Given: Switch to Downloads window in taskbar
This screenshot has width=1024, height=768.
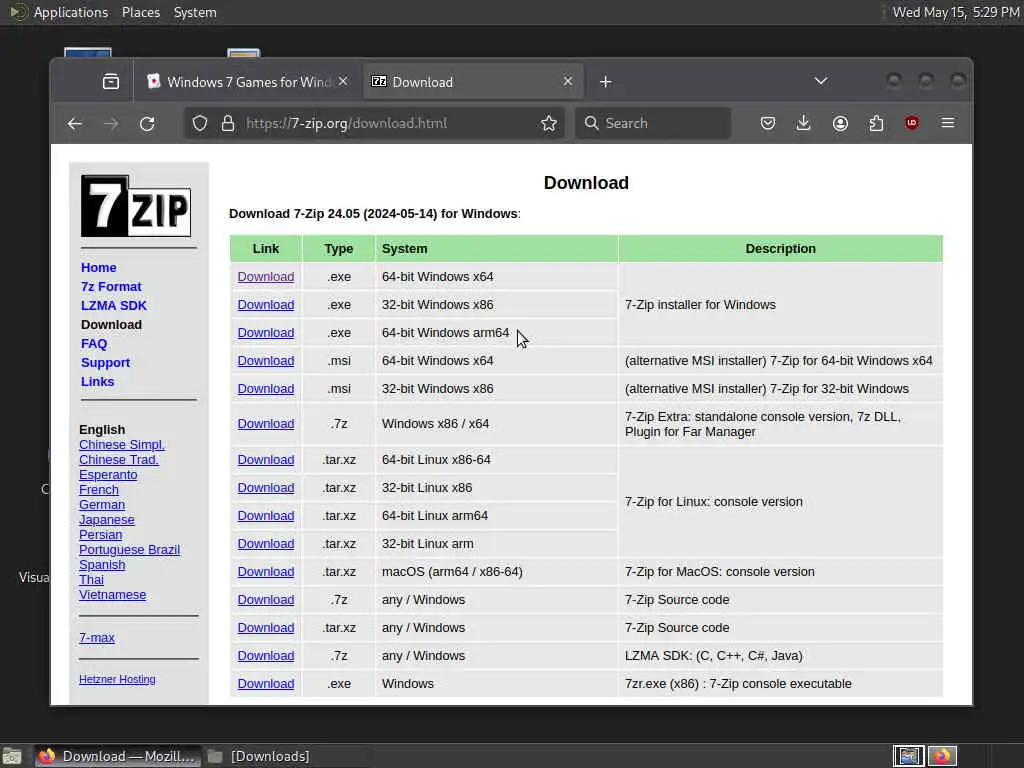Looking at the screenshot, I should (x=260, y=756).
